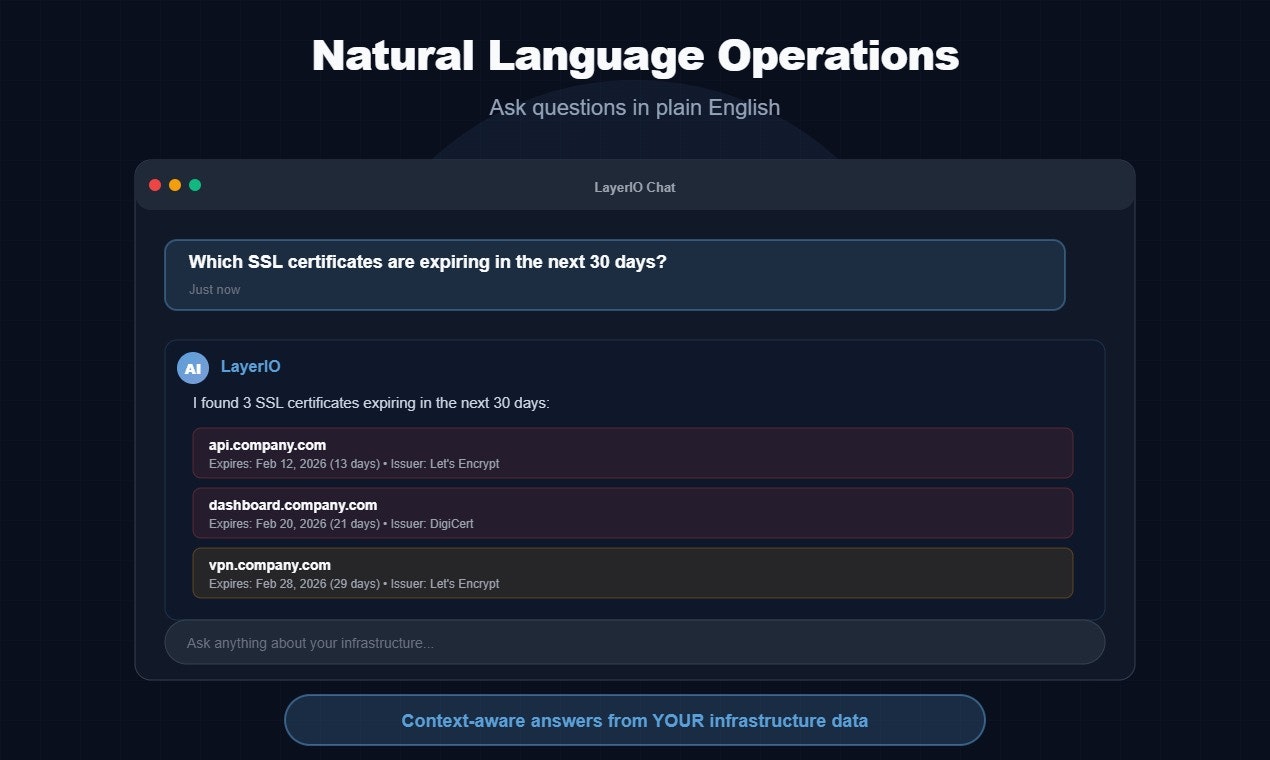Click the green traffic light dot
The image size is (1270, 760).
coord(195,184)
